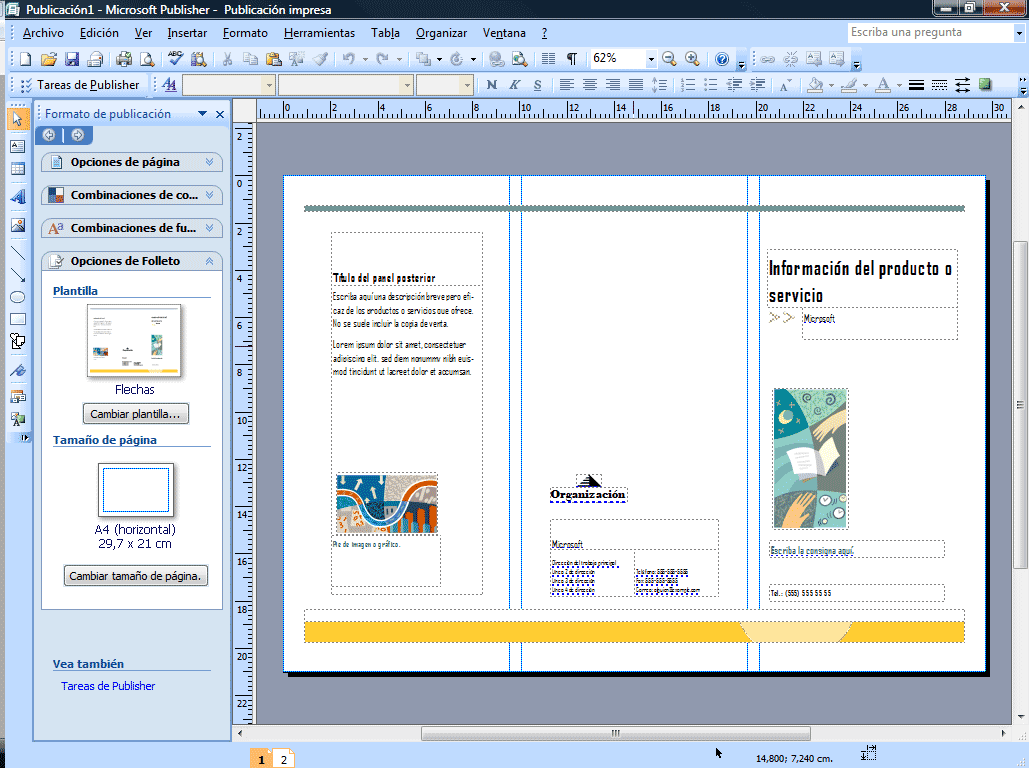Image resolution: width=1029 pixels, height=768 pixels.
Task: Select the WordArt tool
Action: pyautogui.click(x=18, y=196)
